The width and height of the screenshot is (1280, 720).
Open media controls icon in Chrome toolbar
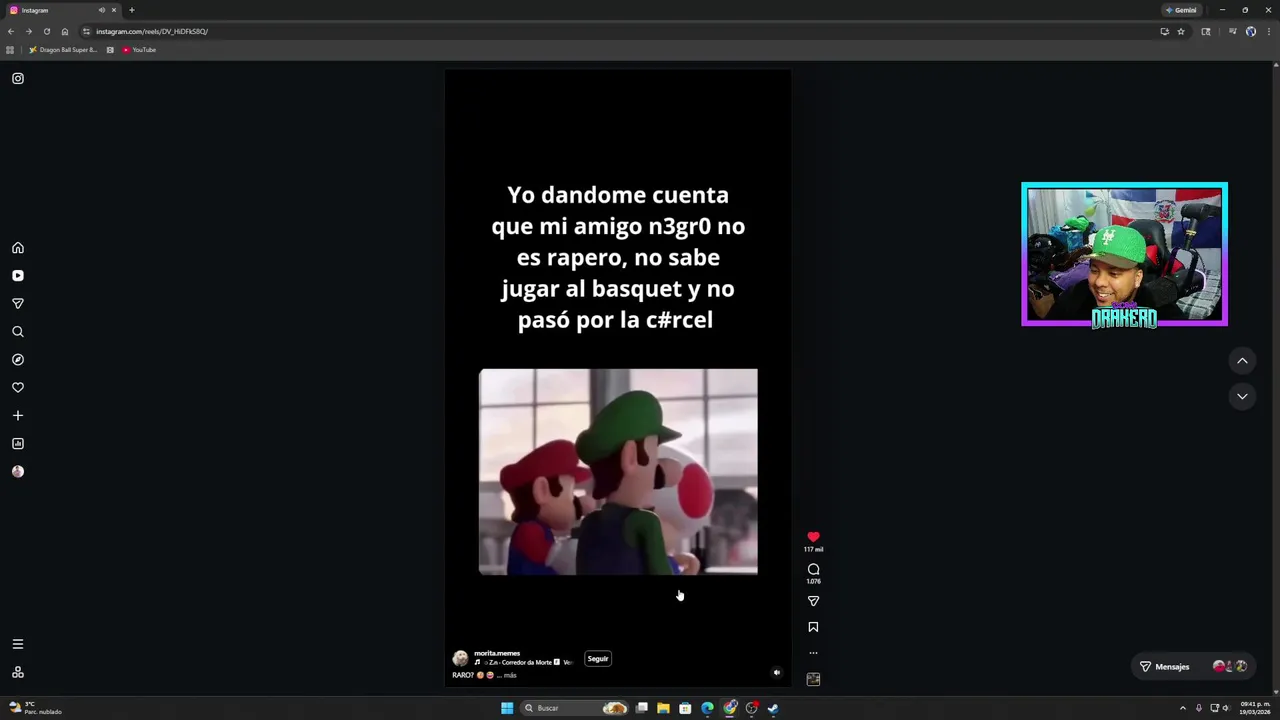[1232, 31]
